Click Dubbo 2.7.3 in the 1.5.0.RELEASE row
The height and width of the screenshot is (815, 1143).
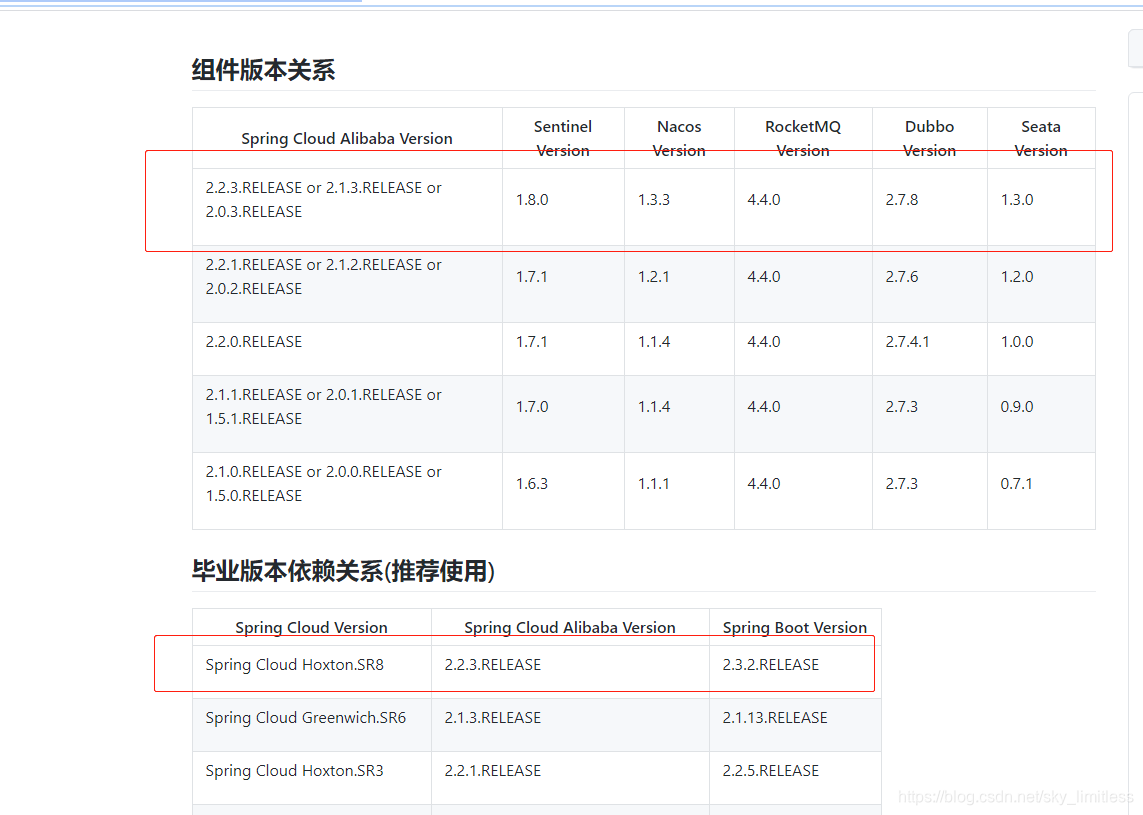pos(902,484)
